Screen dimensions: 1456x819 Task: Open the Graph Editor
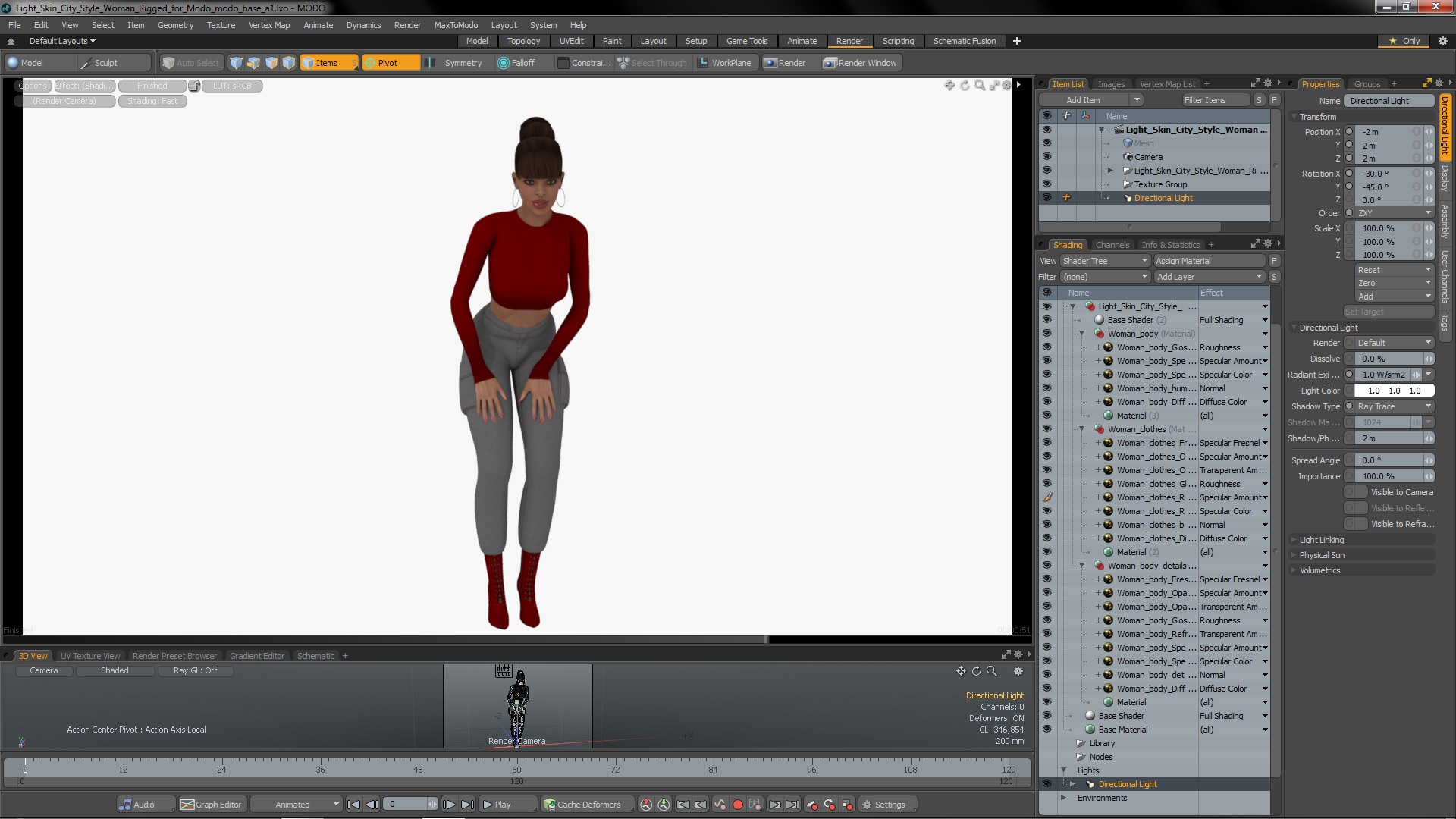(x=211, y=805)
